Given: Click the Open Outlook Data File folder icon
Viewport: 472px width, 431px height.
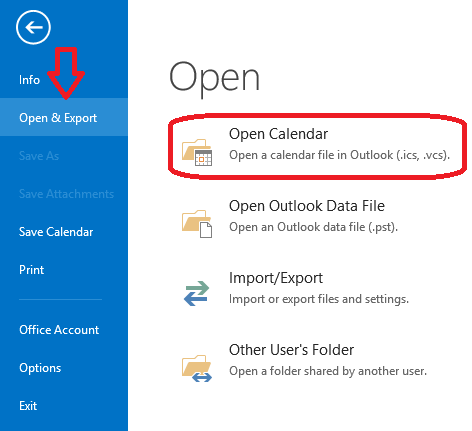Looking at the screenshot, I should point(197,224).
